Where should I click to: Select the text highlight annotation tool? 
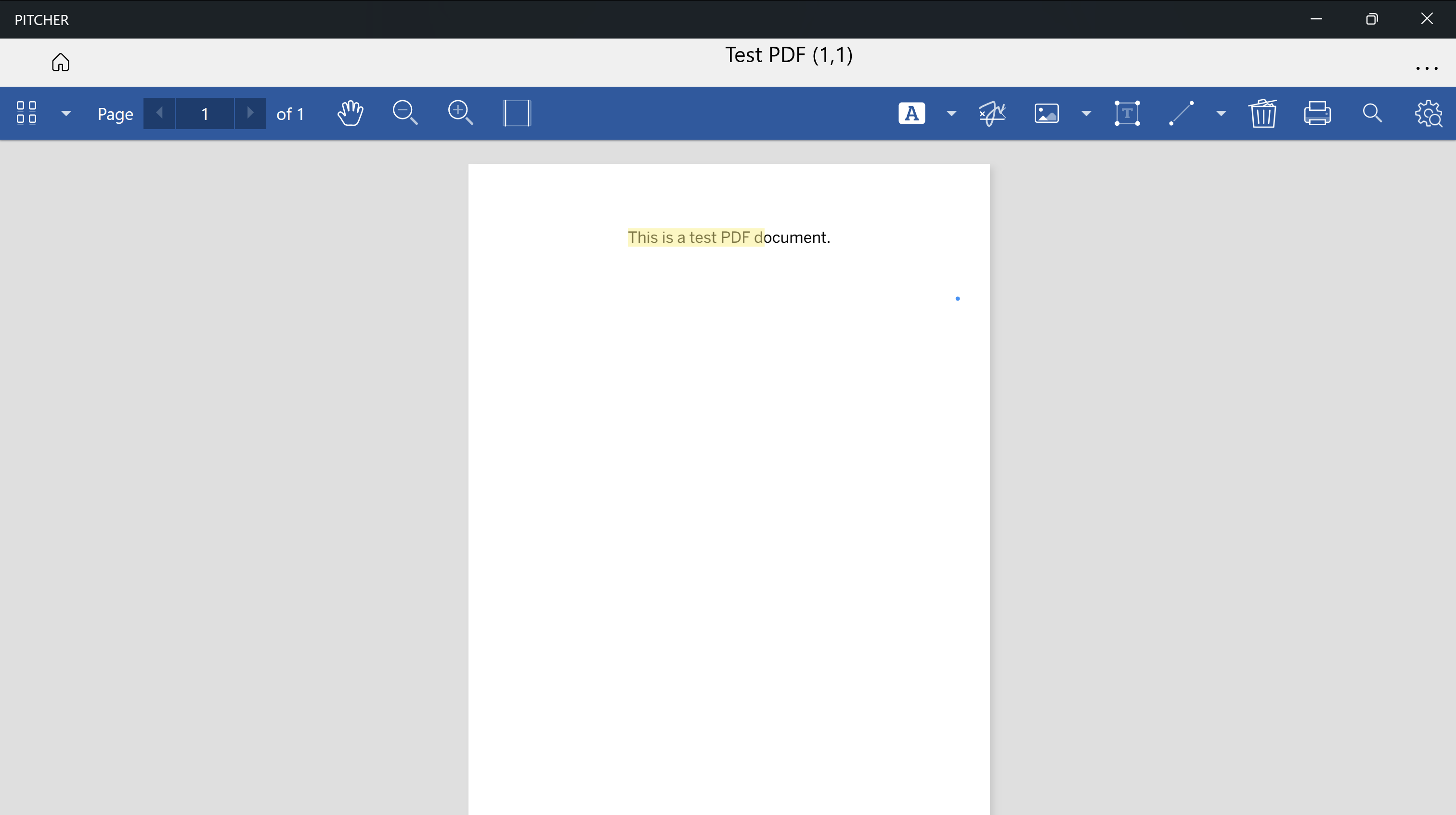911,113
